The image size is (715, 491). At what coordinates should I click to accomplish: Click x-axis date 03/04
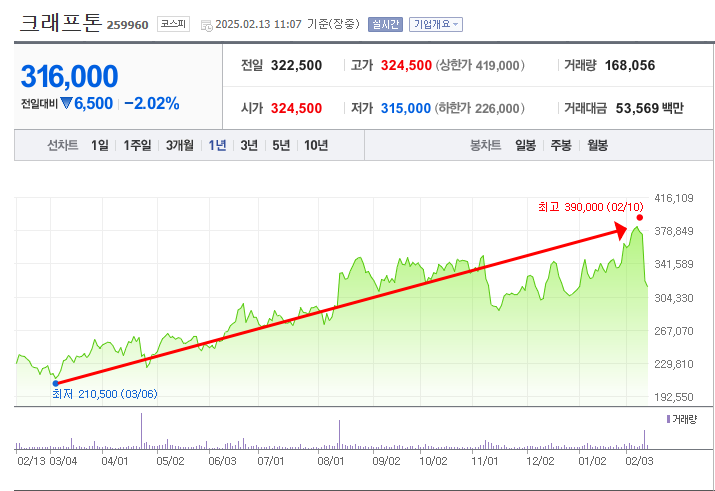[x=63, y=461]
